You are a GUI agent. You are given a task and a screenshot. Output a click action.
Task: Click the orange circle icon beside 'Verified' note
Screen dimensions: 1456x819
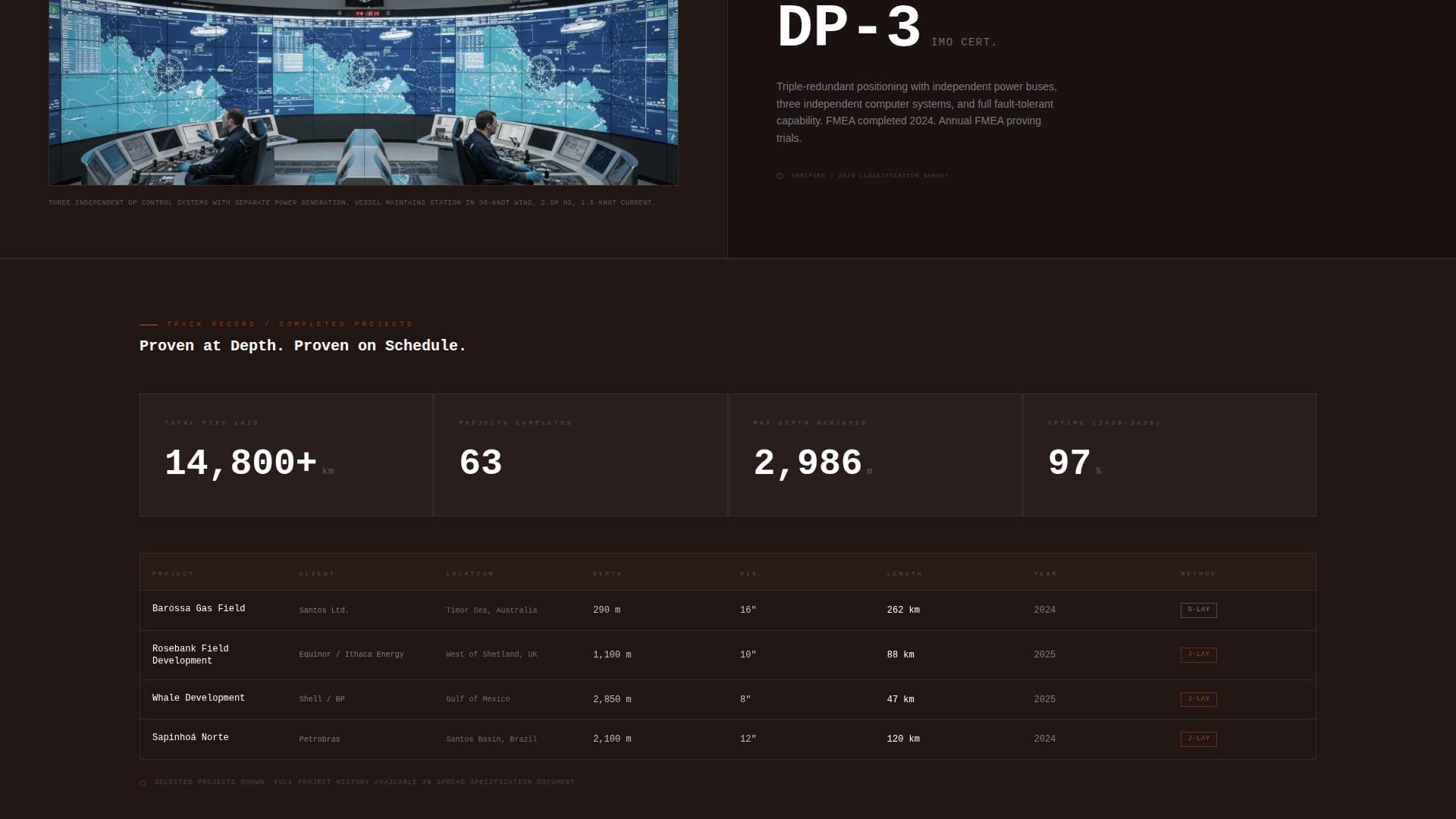click(780, 176)
